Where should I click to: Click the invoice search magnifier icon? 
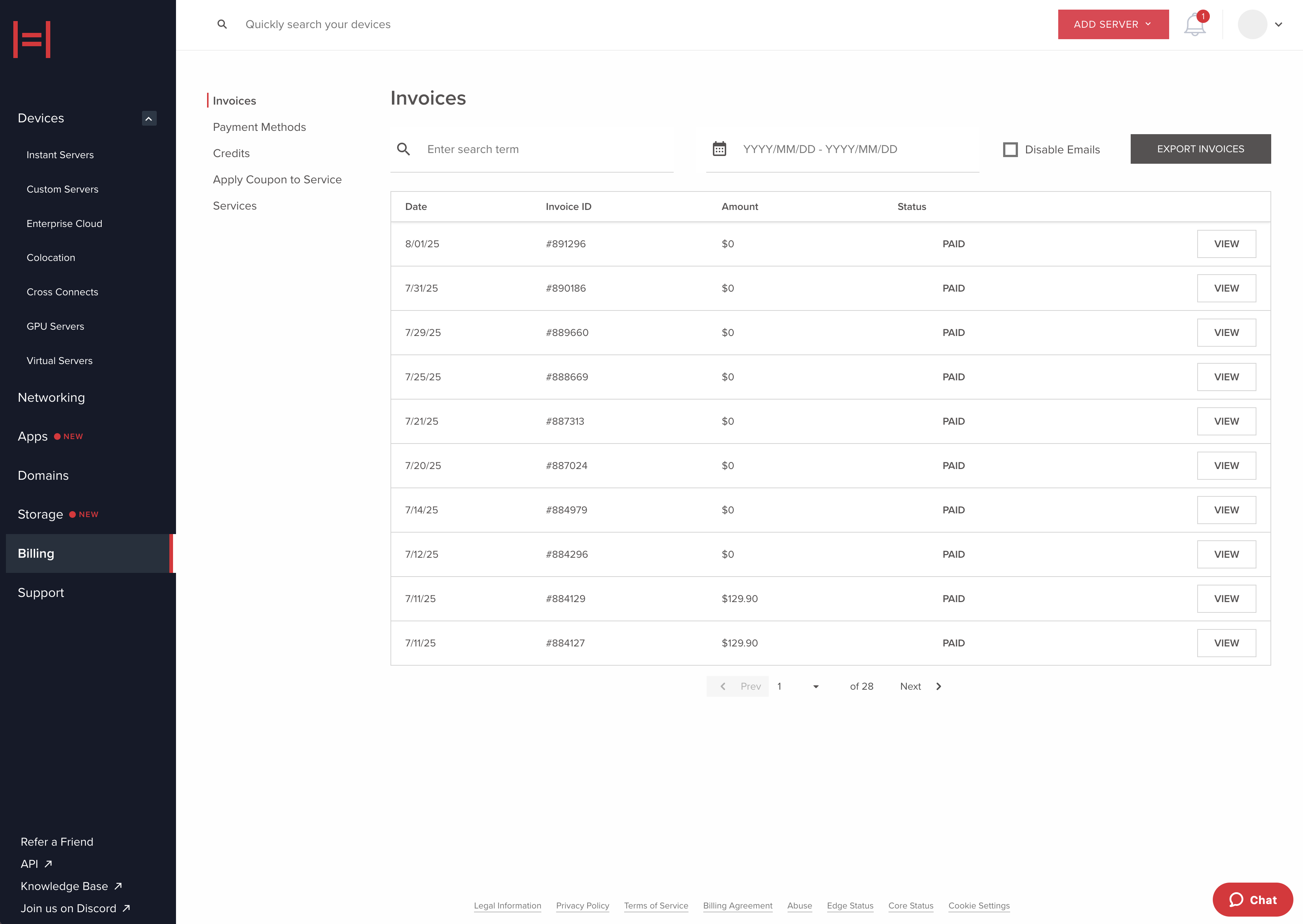click(403, 149)
